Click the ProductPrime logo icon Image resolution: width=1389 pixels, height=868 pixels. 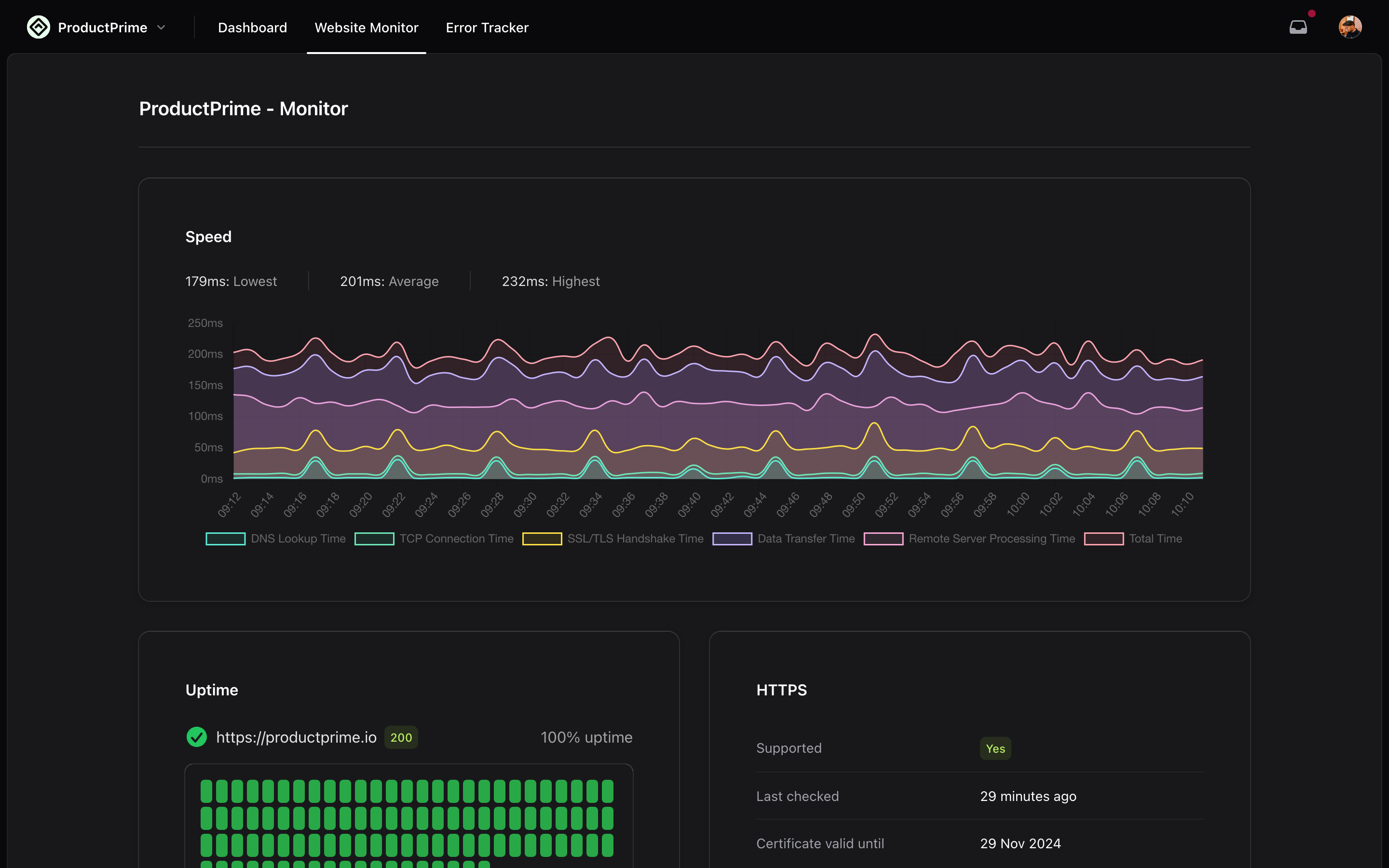point(39,27)
